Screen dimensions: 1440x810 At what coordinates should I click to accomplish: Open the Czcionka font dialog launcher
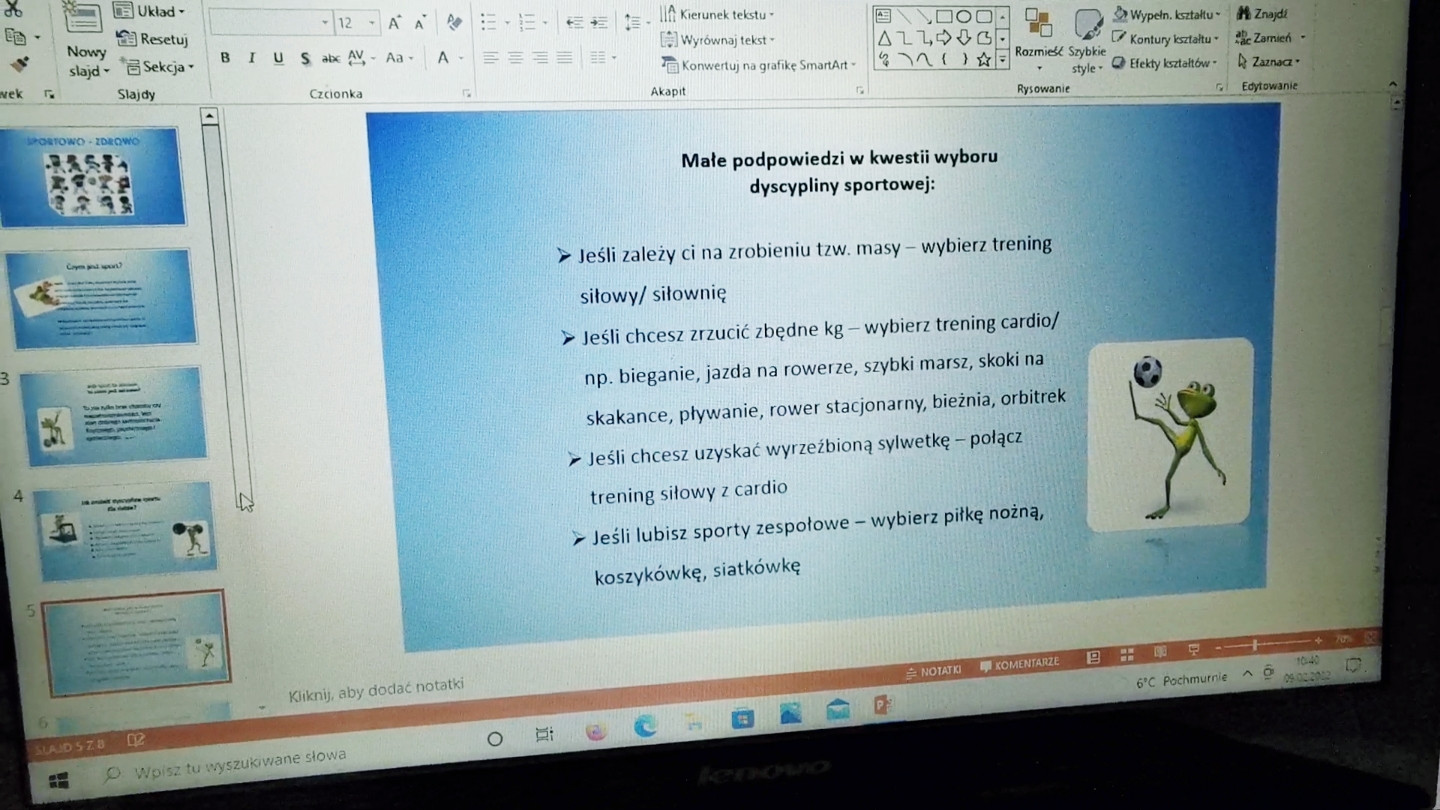(466, 93)
